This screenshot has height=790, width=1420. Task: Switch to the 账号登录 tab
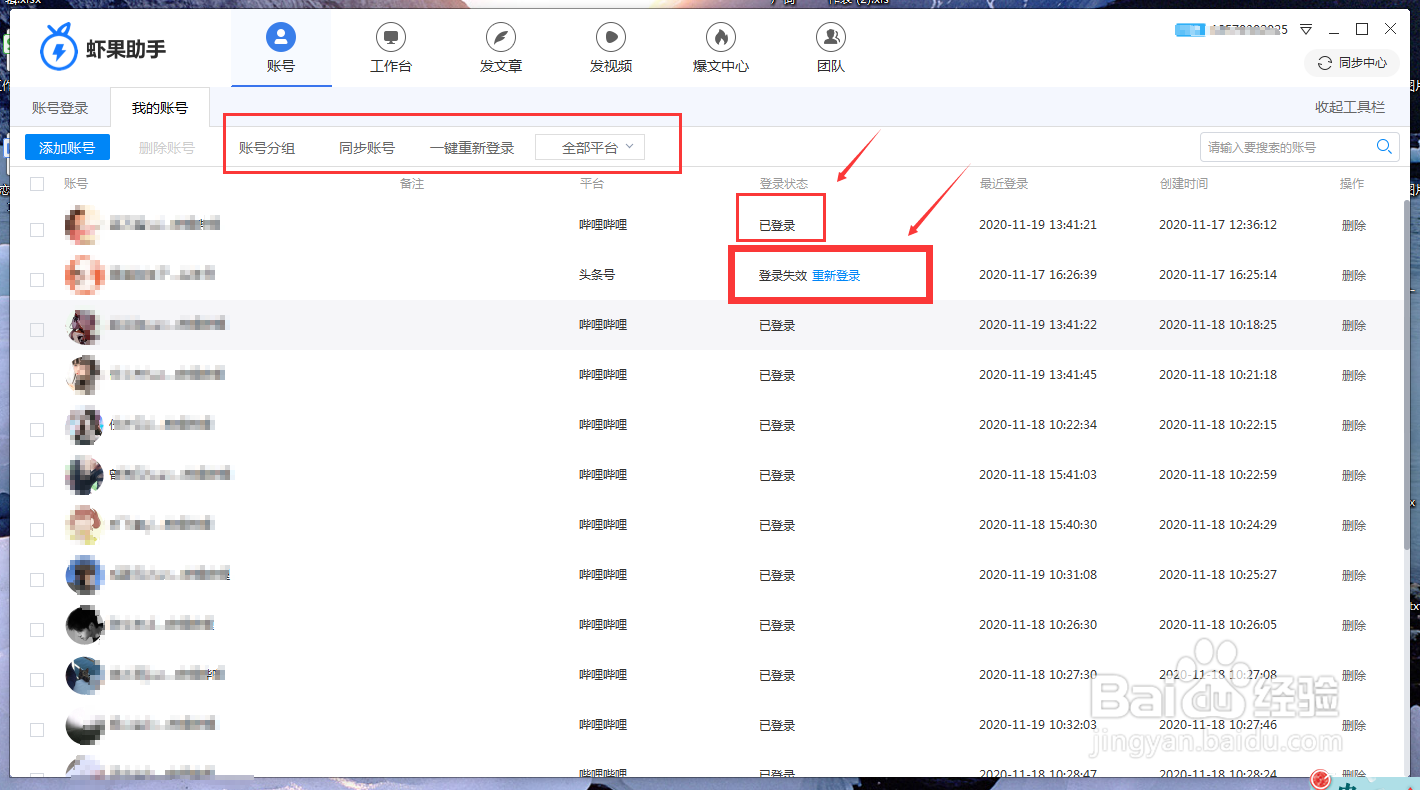point(62,106)
